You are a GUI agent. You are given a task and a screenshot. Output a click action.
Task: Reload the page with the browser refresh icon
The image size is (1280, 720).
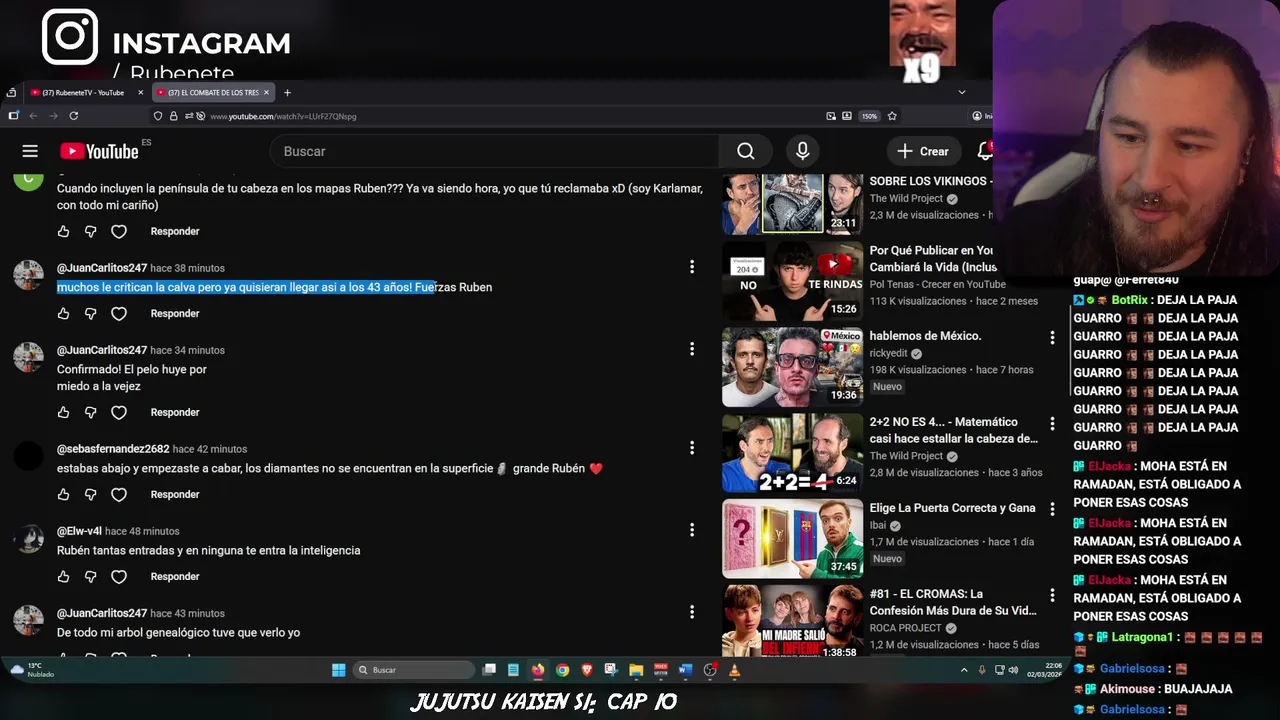(74, 116)
